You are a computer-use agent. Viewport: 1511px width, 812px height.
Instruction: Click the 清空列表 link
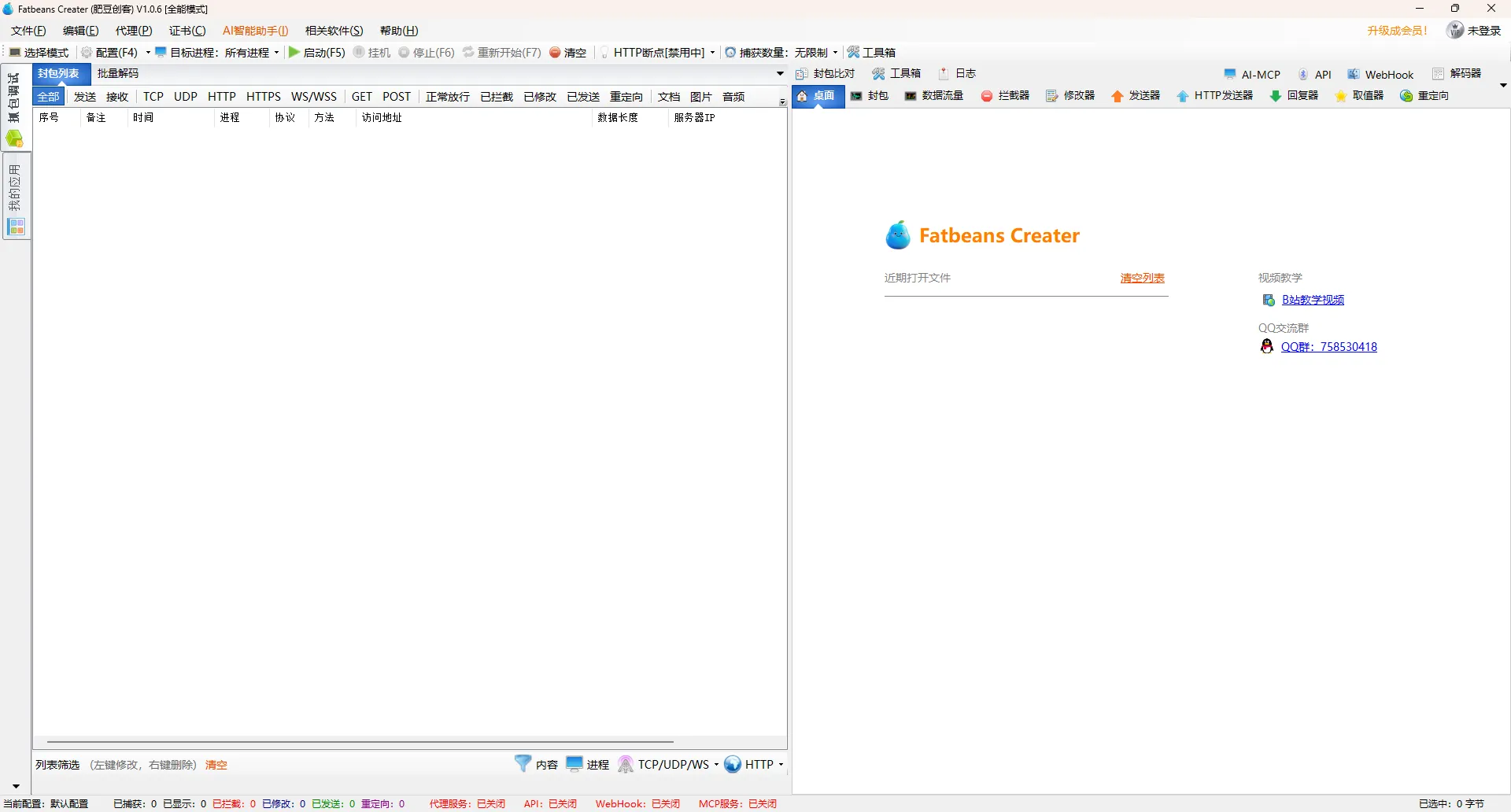1143,278
